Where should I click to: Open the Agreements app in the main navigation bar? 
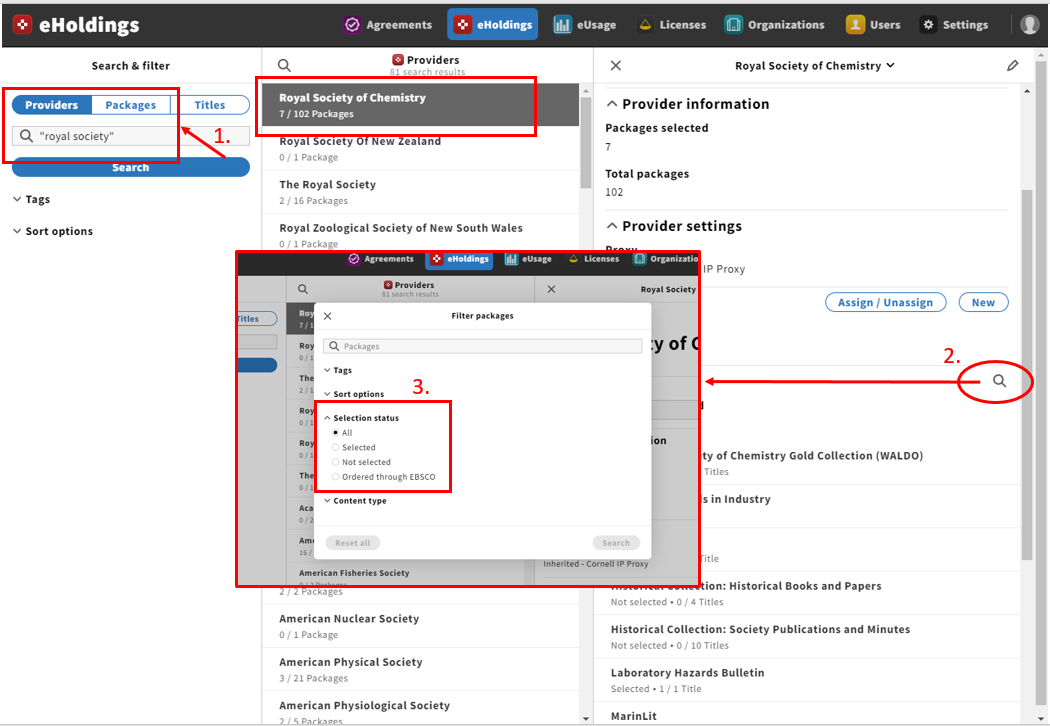[x=388, y=25]
